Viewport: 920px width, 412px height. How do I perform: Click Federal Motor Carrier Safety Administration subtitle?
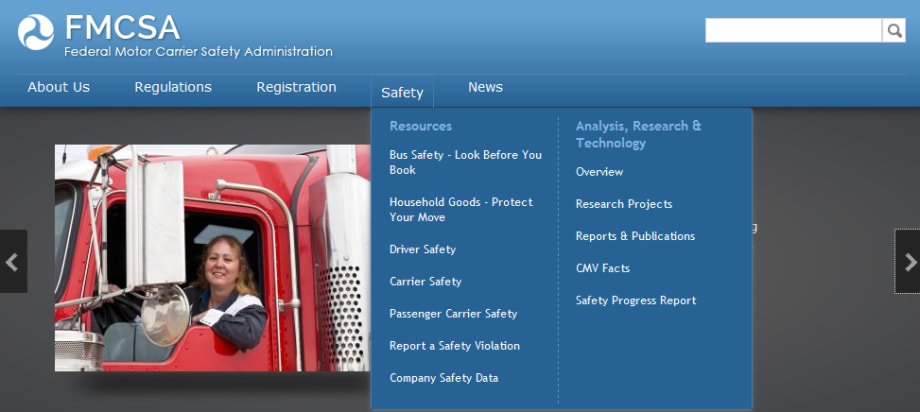pyautogui.click(x=198, y=52)
